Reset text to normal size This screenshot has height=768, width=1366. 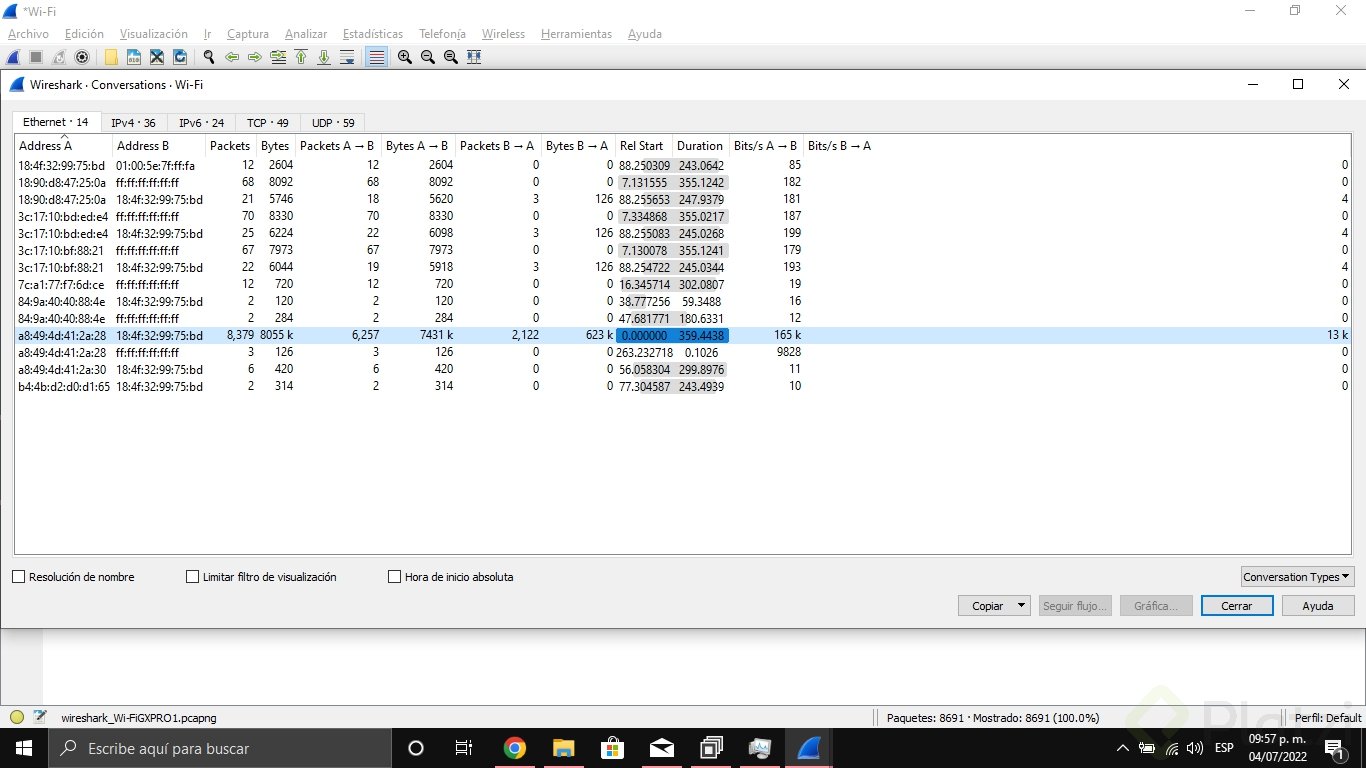point(451,57)
